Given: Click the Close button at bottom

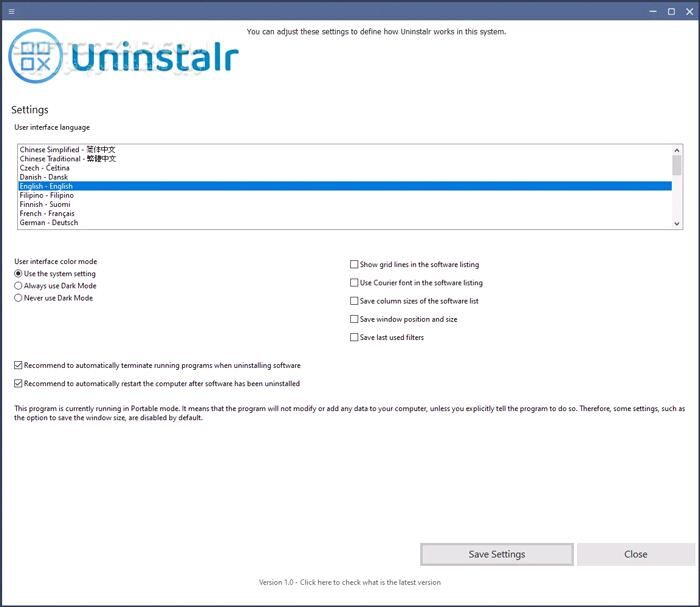Looking at the screenshot, I should pyautogui.click(x=635, y=554).
